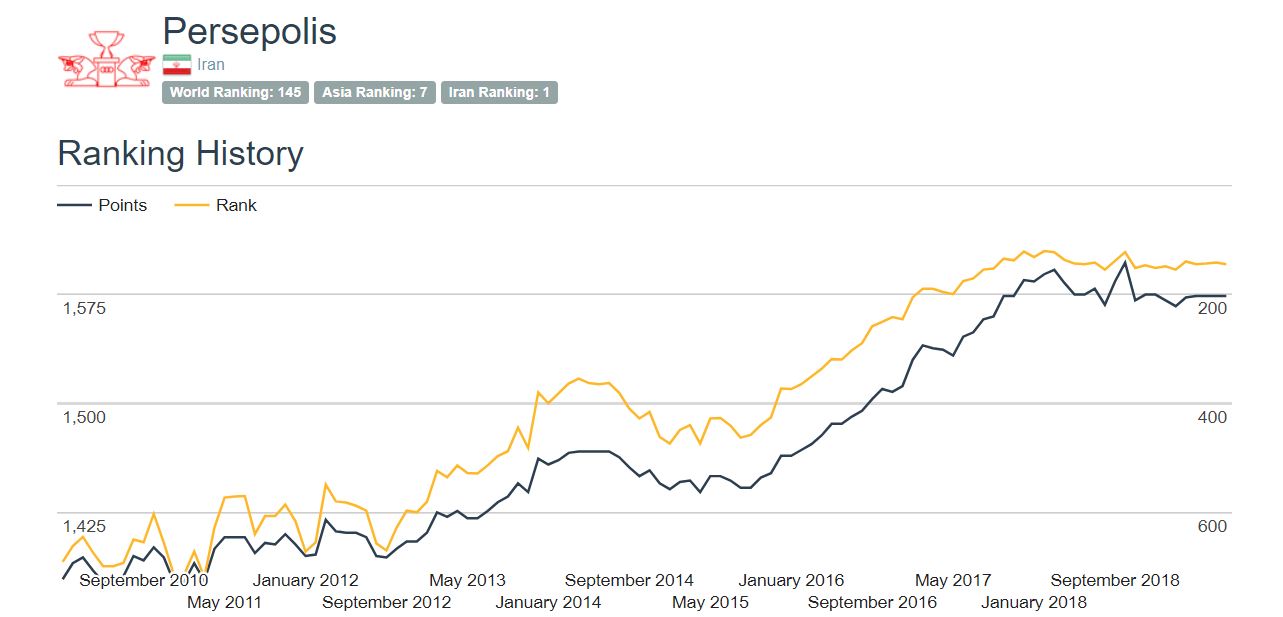Click the Asia Ranking: 7 badge
The image size is (1283, 617).
(x=375, y=93)
